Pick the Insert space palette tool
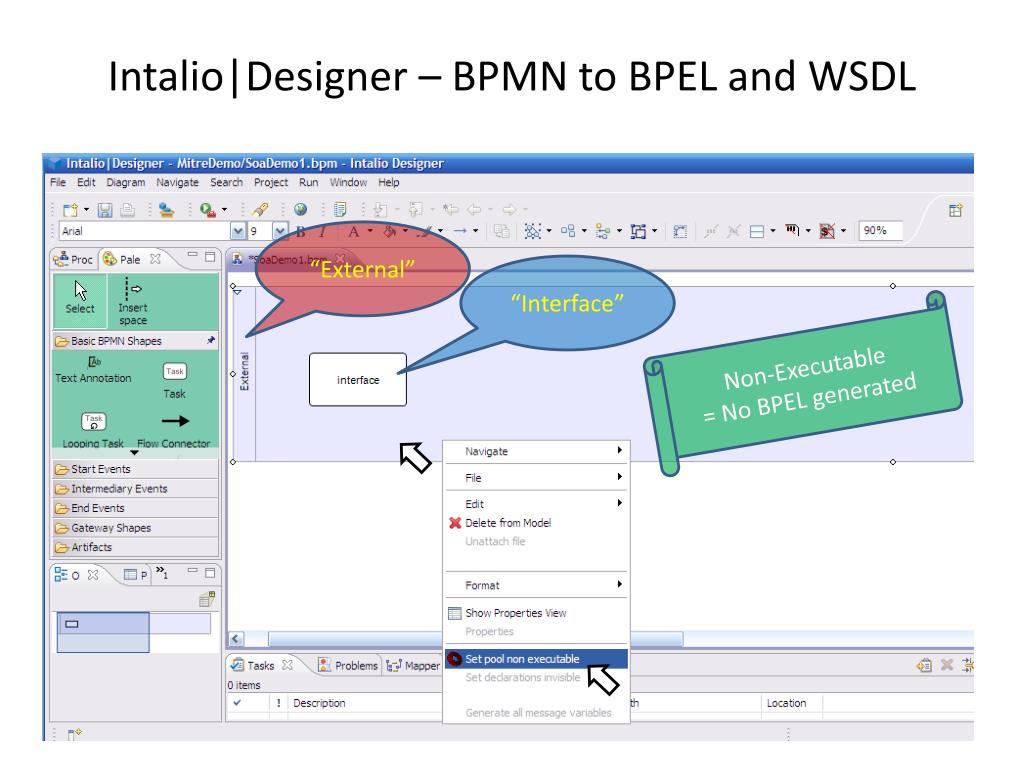This screenshot has width=1024, height=768. pyautogui.click(x=133, y=301)
